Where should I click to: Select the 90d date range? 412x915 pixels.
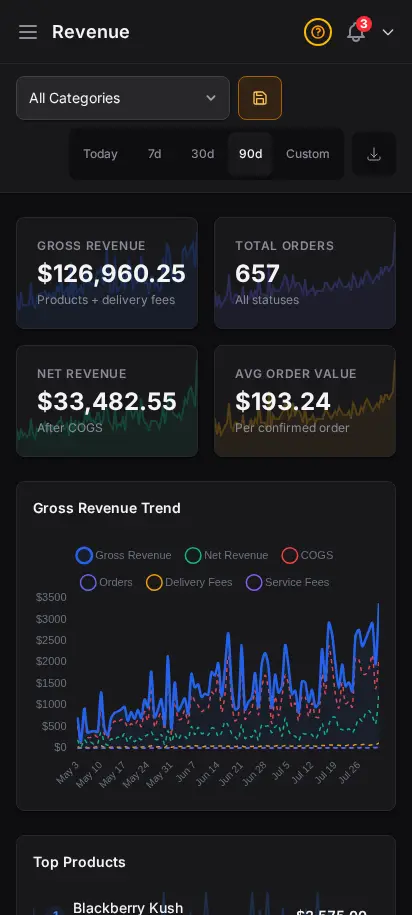(250, 154)
